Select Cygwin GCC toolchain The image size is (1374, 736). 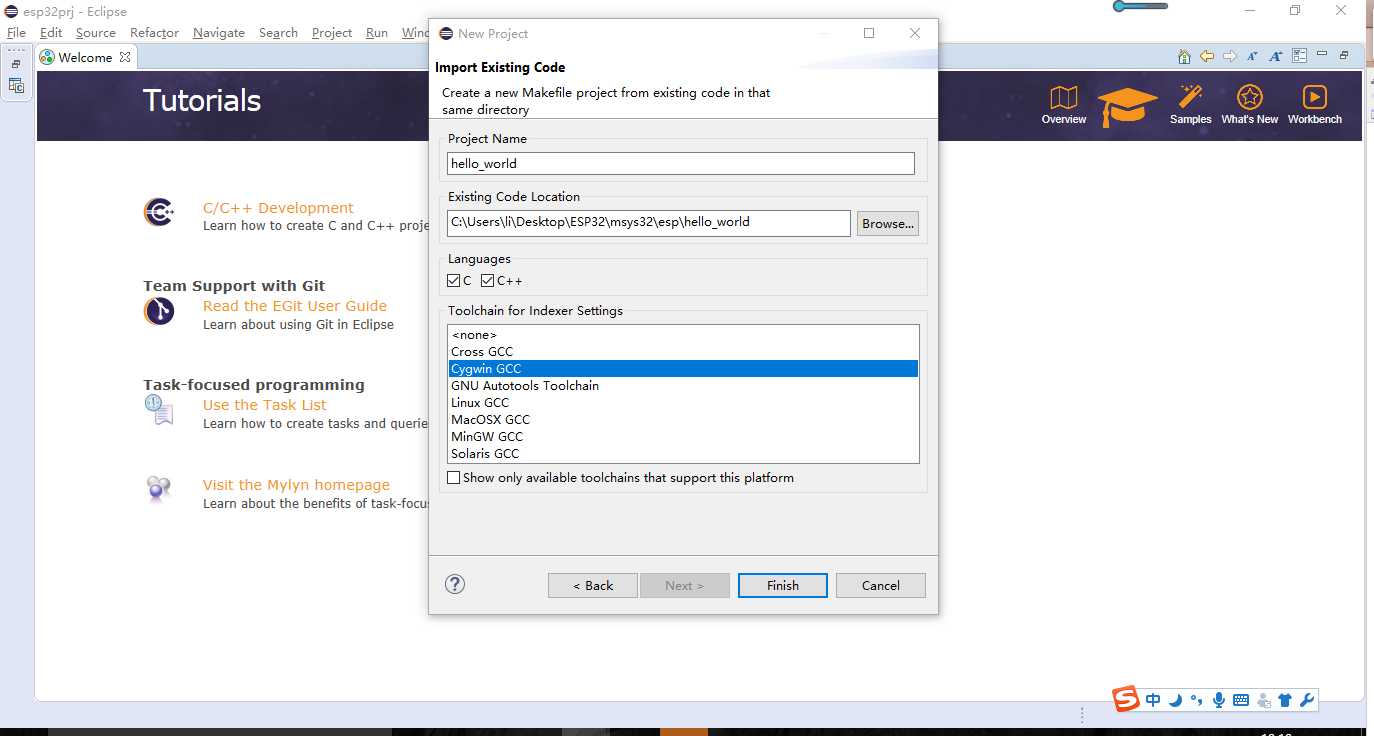683,369
